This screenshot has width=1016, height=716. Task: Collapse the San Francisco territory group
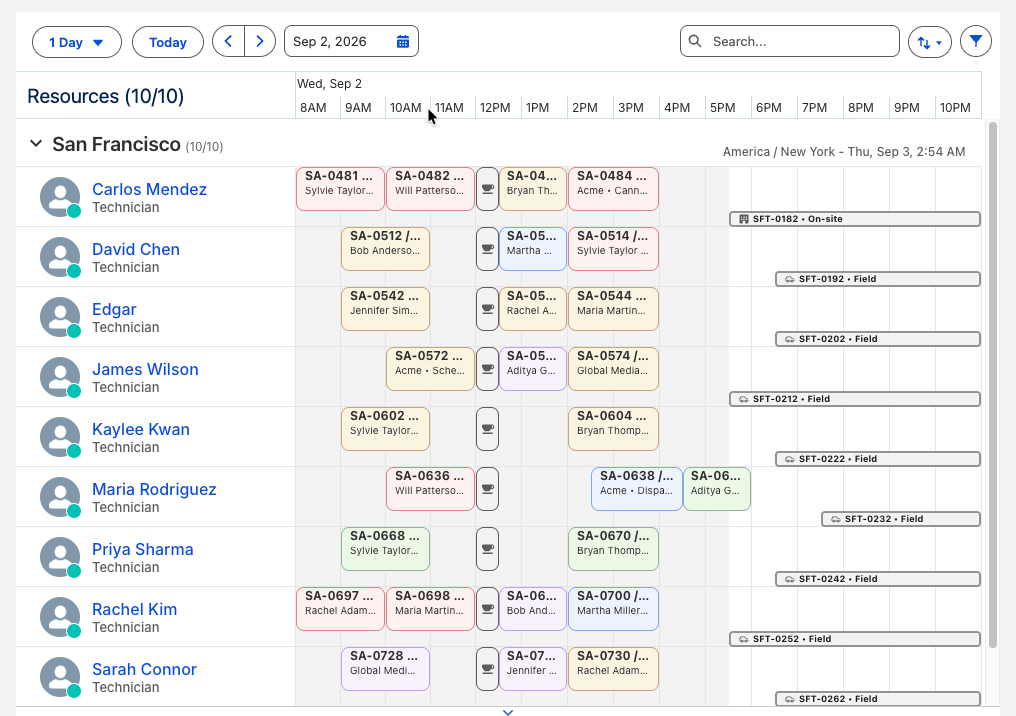36,144
